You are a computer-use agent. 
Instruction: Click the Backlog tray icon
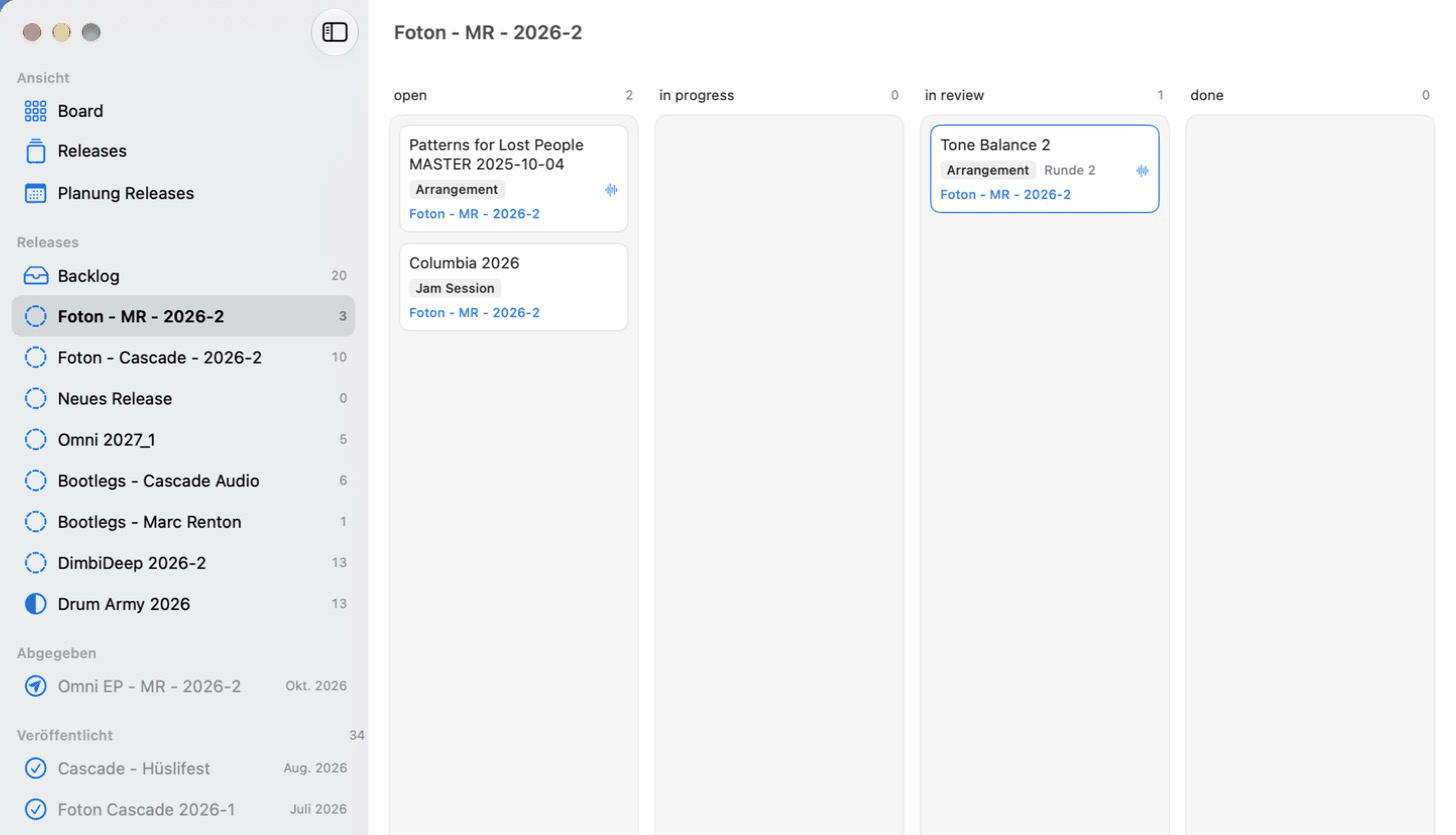coord(35,276)
